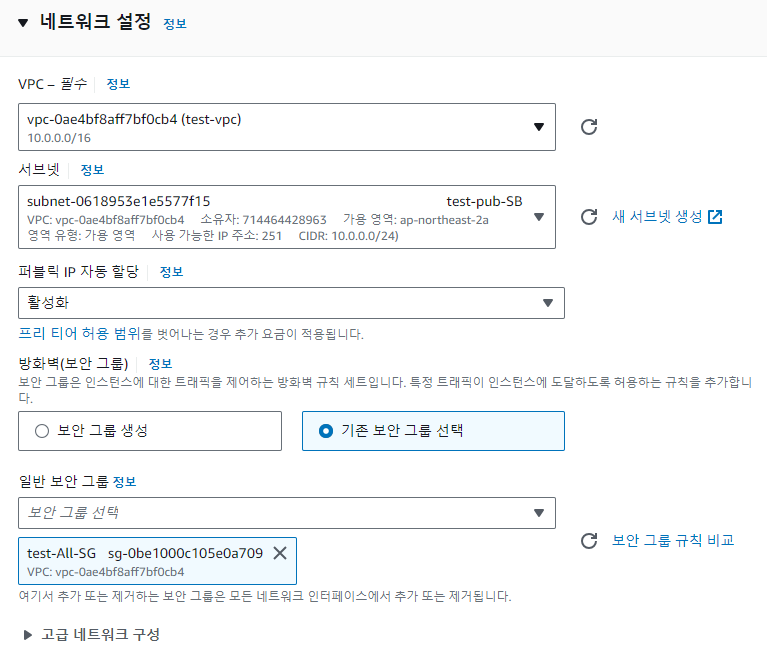Screen dimensions: 767x655
Task: Click the 가용 영역: ap-northeast-2a text
Action: tap(416, 220)
